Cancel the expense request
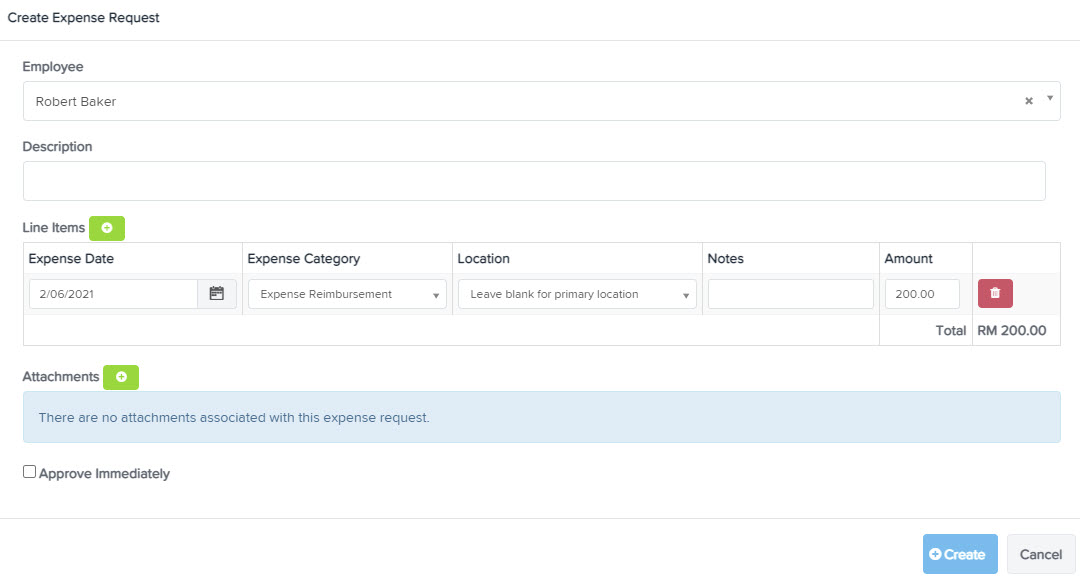The width and height of the screenshot is (1080, 583). pyautogui.click(x=1041, y=554)
